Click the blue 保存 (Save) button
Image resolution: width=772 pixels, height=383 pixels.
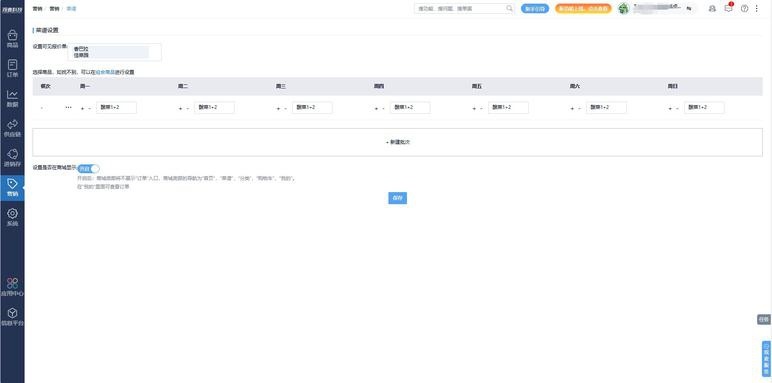pos(397,198)
